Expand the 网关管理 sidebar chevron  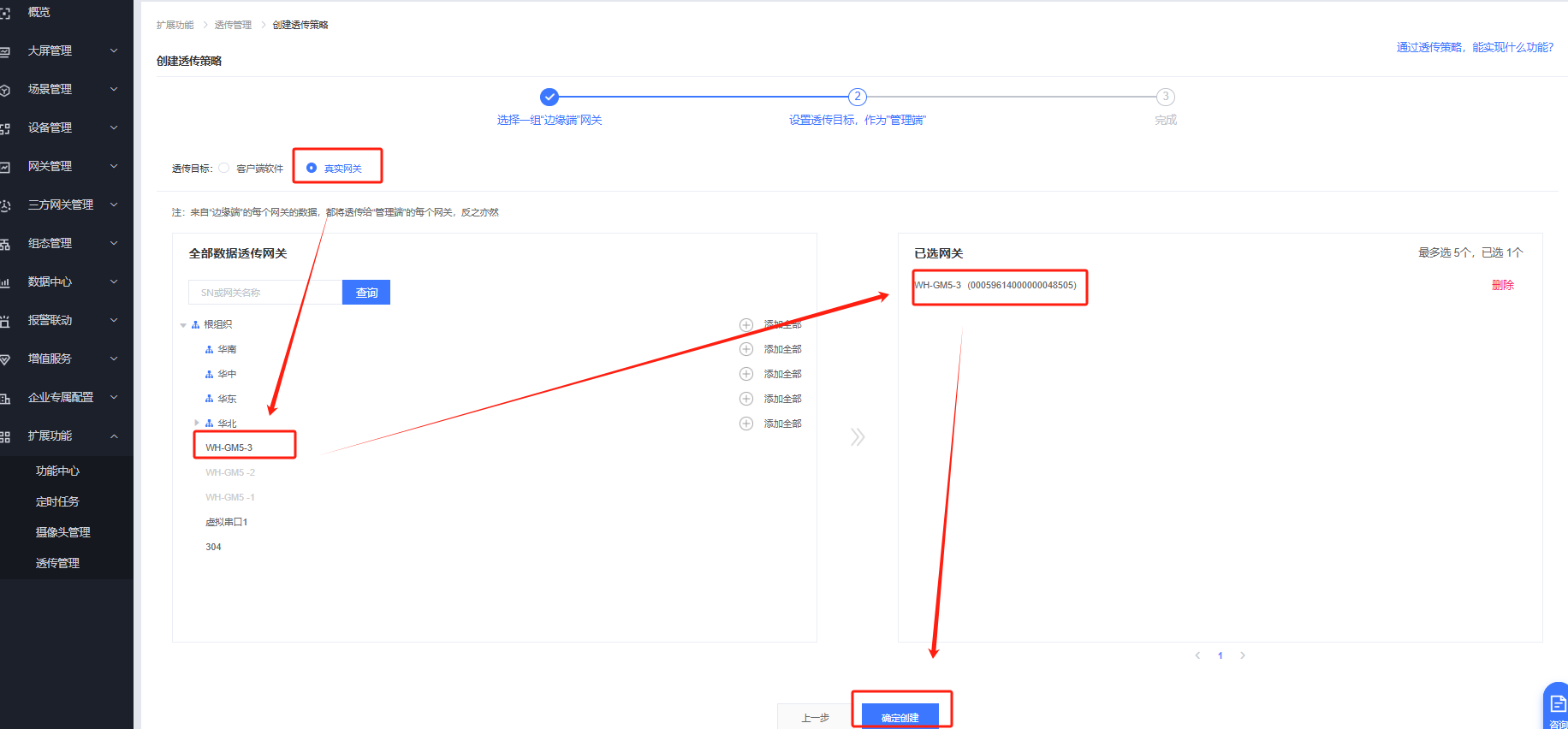(x=114, y=166)
